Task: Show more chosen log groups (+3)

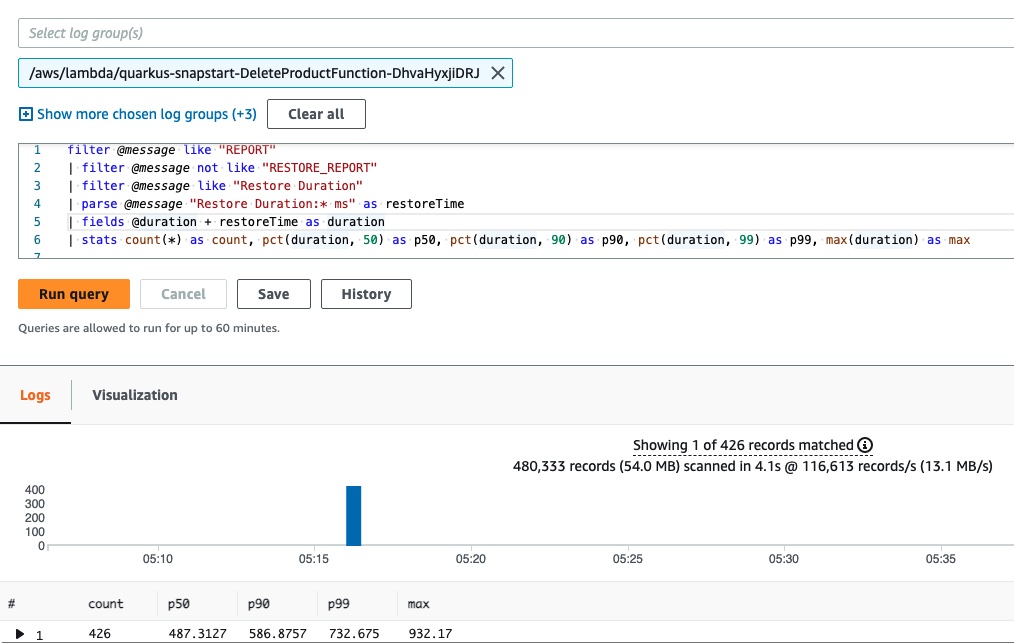Action: (x=147, y=114)
